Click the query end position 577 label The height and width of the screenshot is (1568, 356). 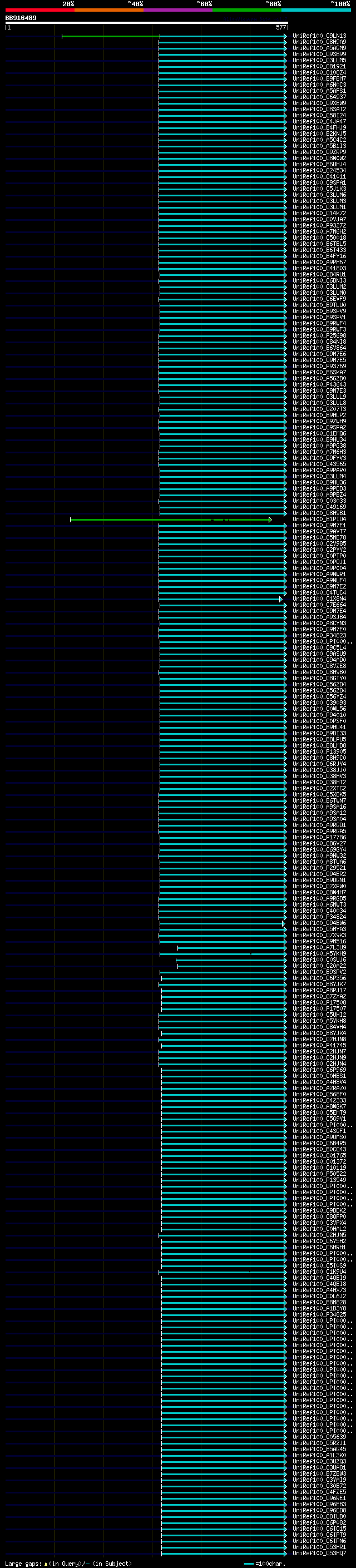coord(280,27)
